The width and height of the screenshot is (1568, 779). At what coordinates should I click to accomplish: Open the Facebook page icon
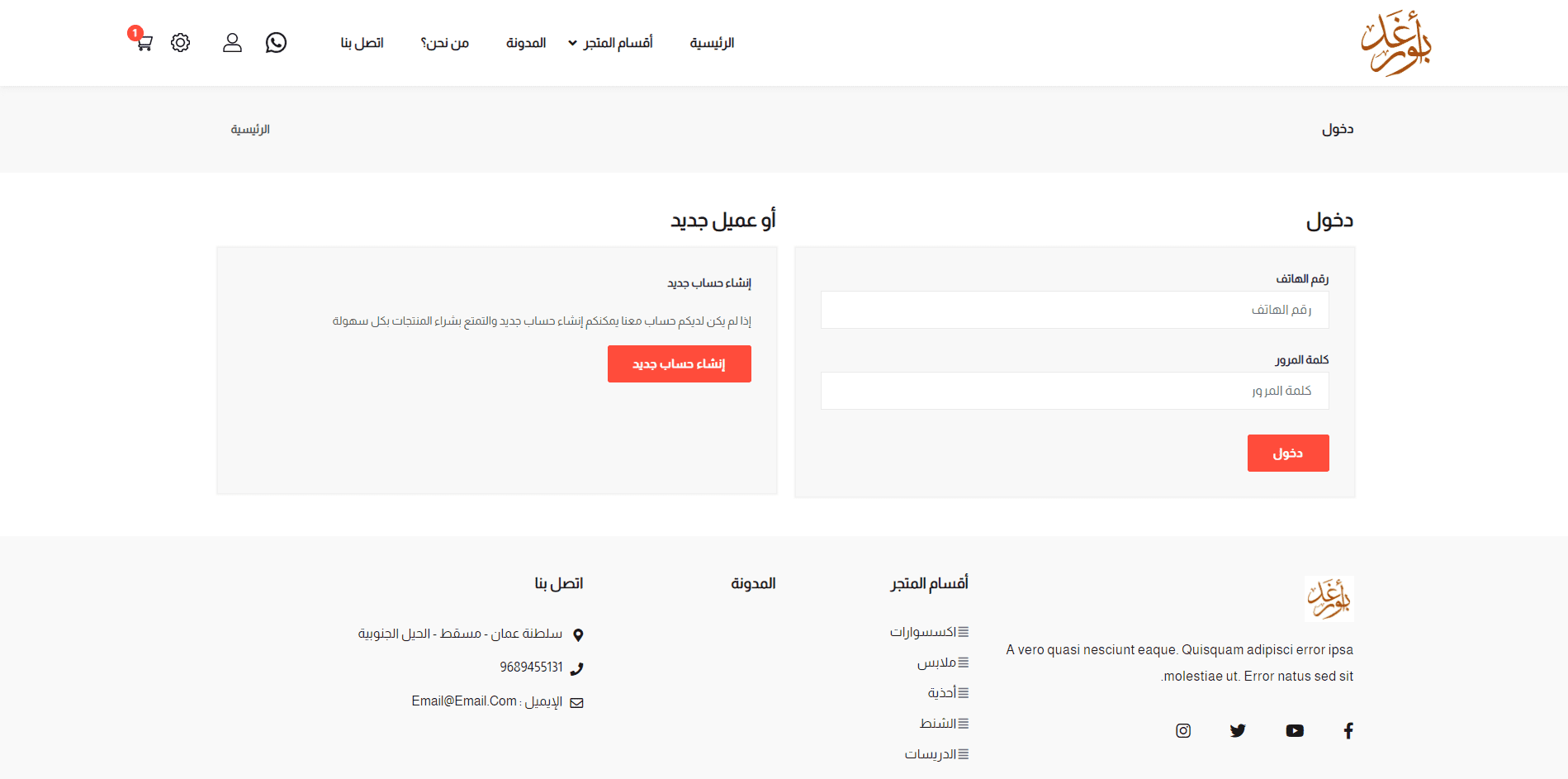tap(1348, 730)
